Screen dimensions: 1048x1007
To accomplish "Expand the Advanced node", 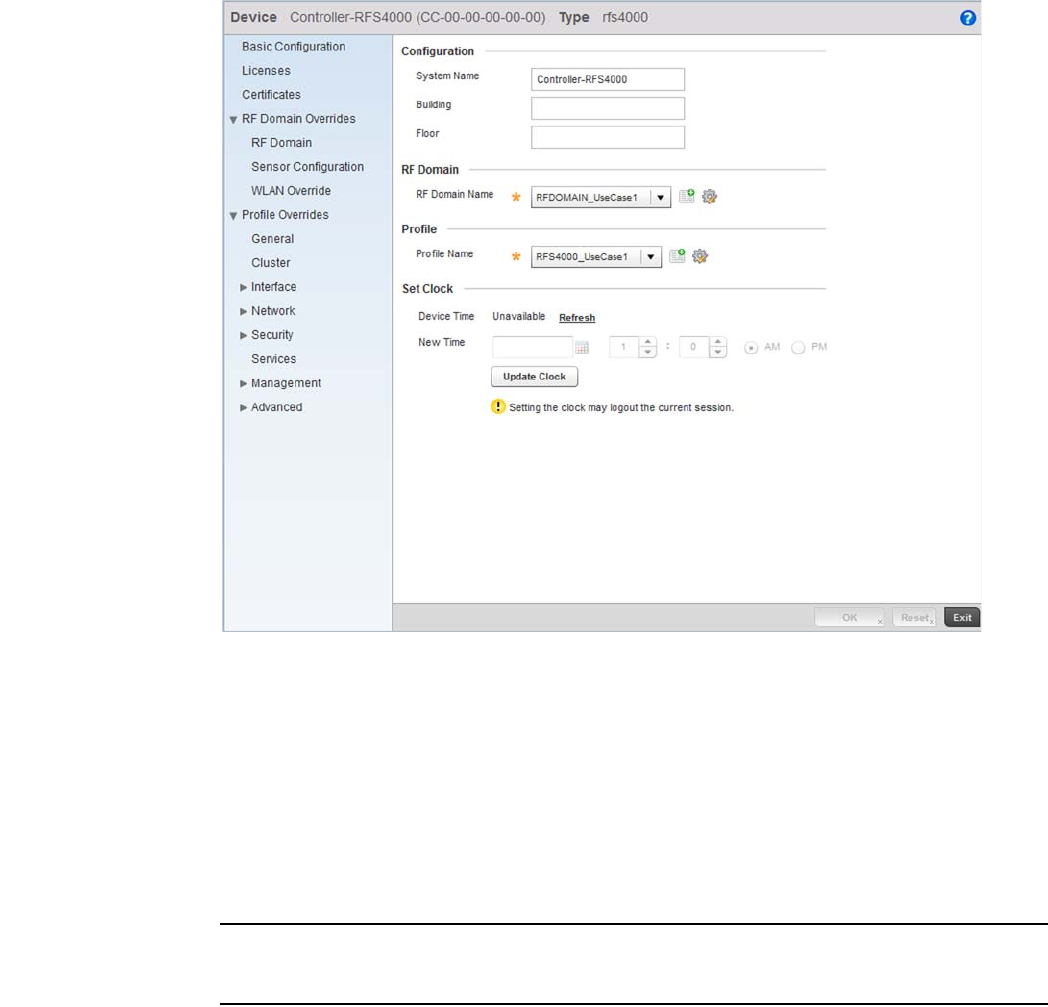I will point(243,408).
